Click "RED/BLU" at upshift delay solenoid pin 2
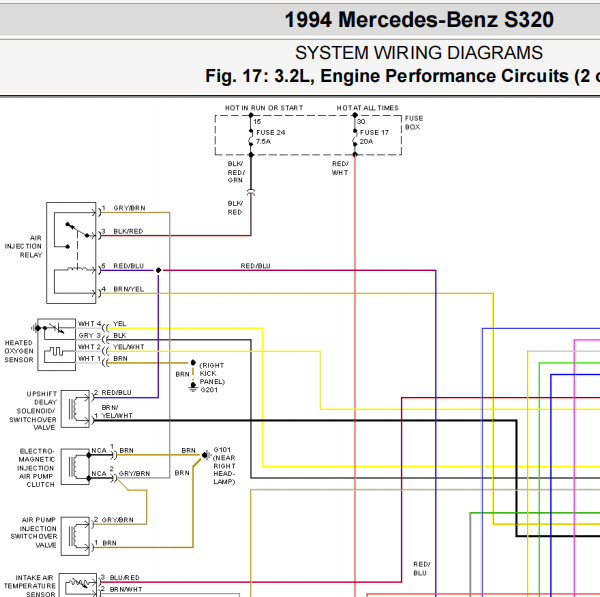This screenshot has height=597, width=600. click(x=116, y=393)
